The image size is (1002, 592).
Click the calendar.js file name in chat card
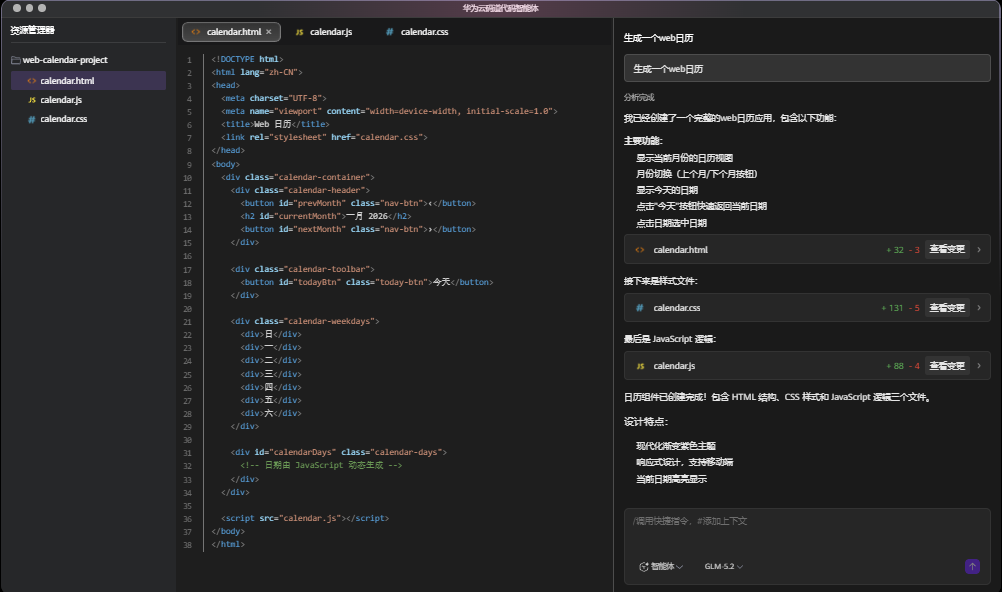point(674,366)
